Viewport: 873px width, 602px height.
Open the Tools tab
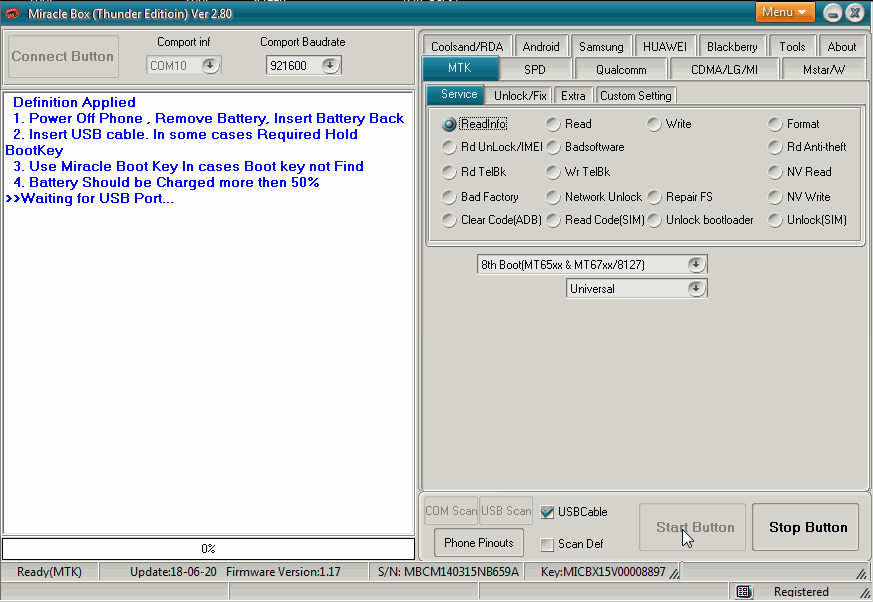(x=792, y=46)
